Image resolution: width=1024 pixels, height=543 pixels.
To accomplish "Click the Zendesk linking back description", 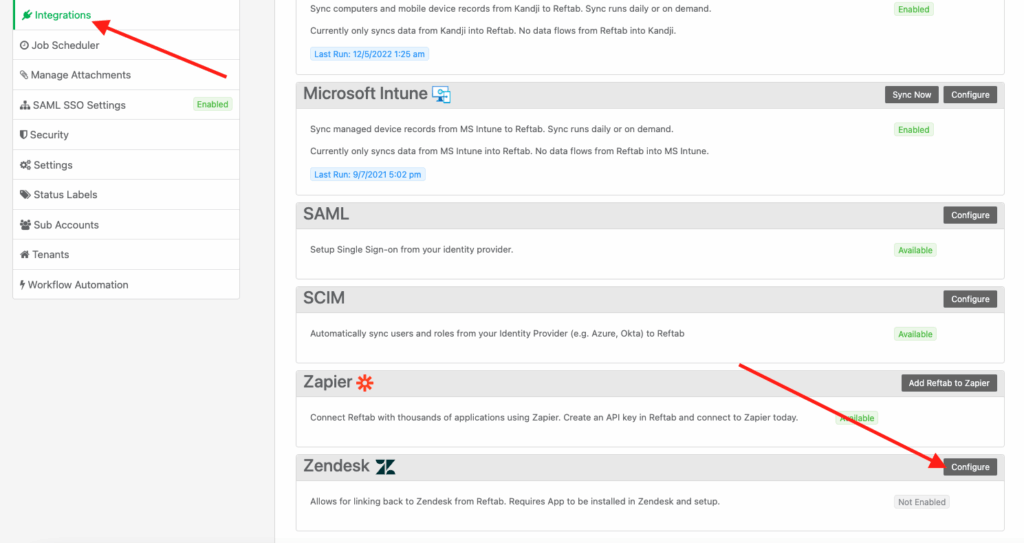I will click(x=515, y=502).
